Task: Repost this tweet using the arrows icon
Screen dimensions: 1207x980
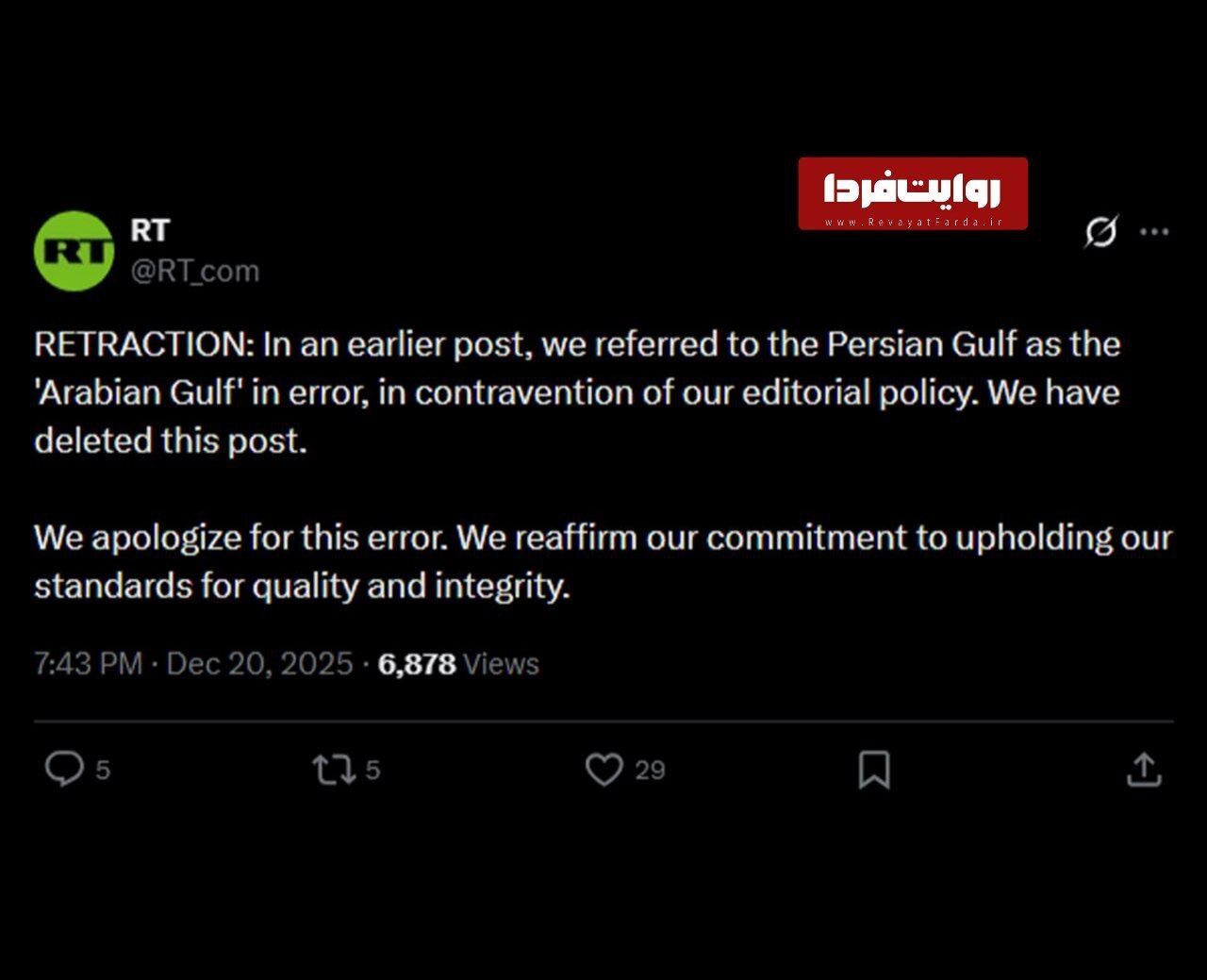Action: pos(334,770)
